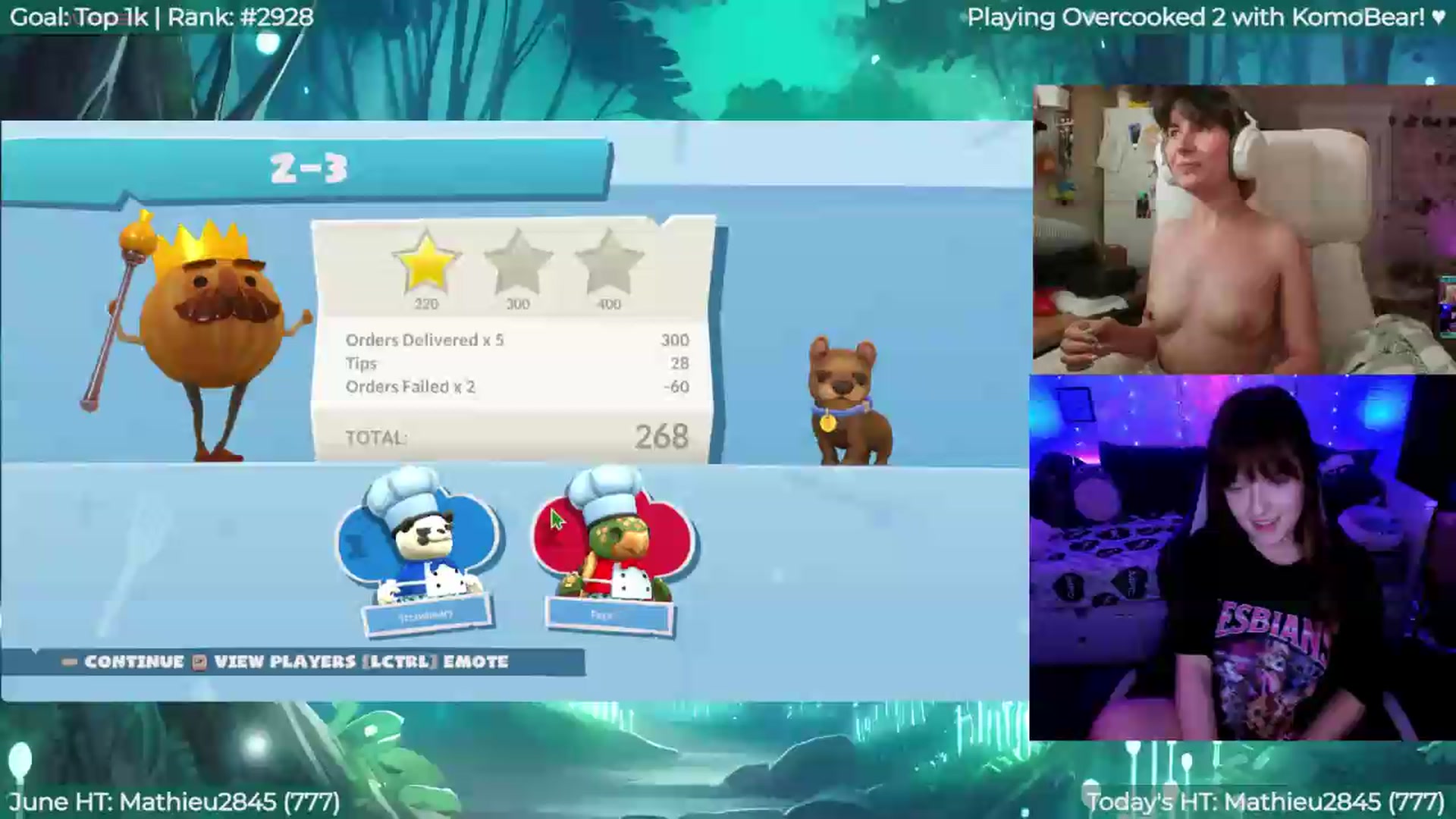
Task: Click the purple-lit webcam feed
Action: point(1242,557)
